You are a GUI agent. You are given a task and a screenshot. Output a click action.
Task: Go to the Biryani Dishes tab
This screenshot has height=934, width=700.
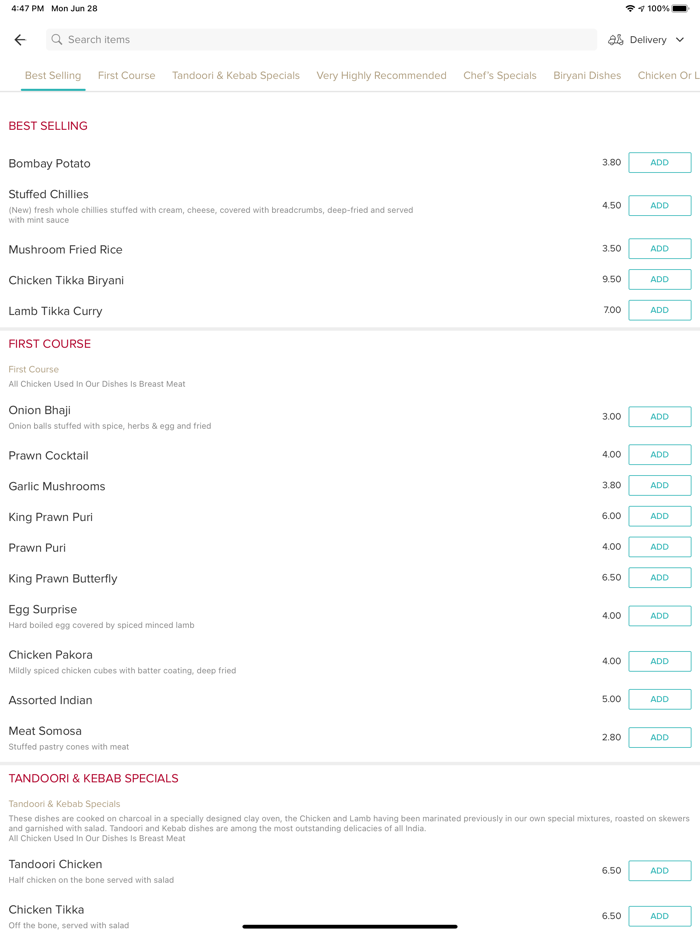[587, 76]
